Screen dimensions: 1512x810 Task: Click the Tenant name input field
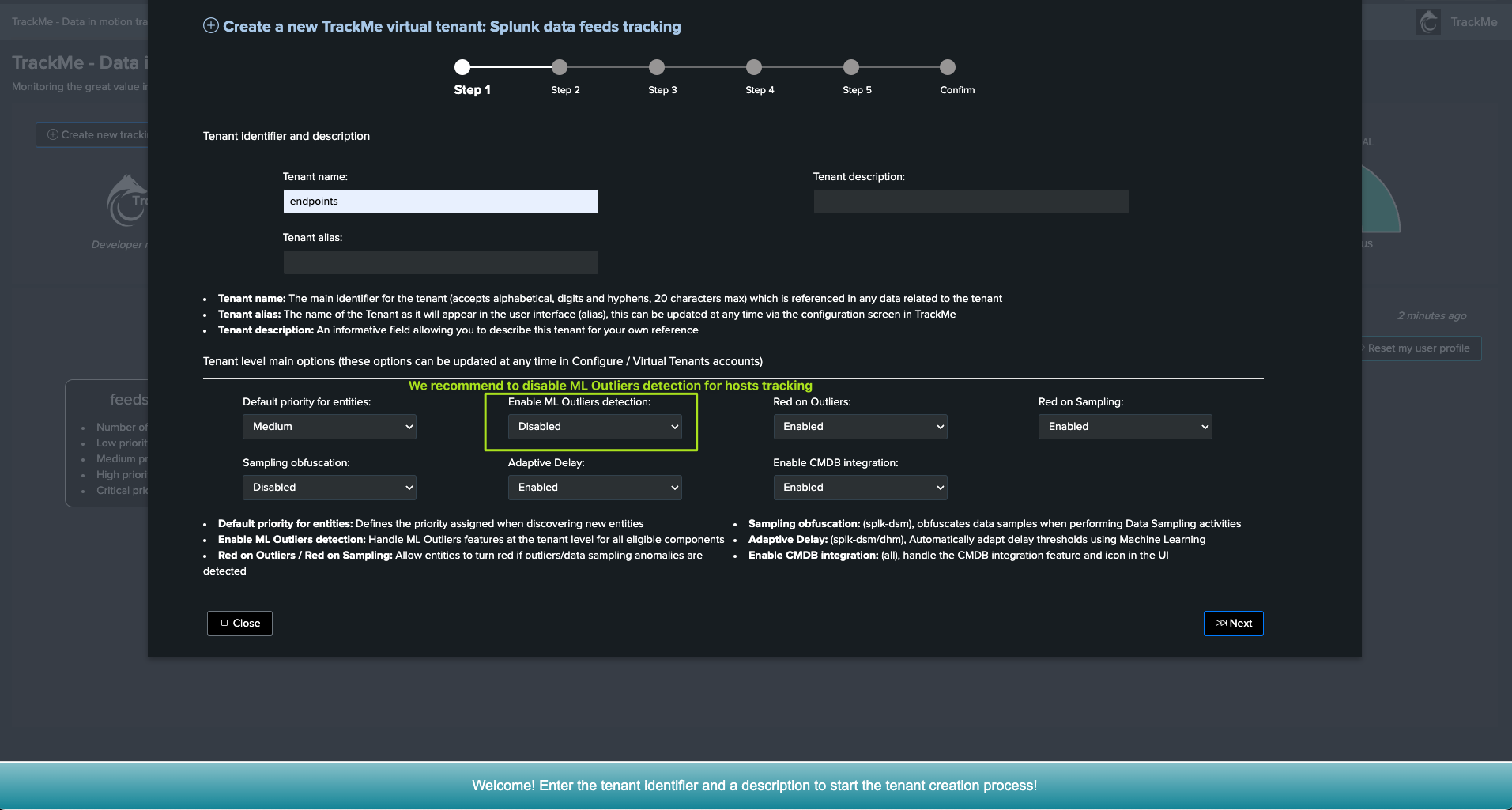(440, 202)
